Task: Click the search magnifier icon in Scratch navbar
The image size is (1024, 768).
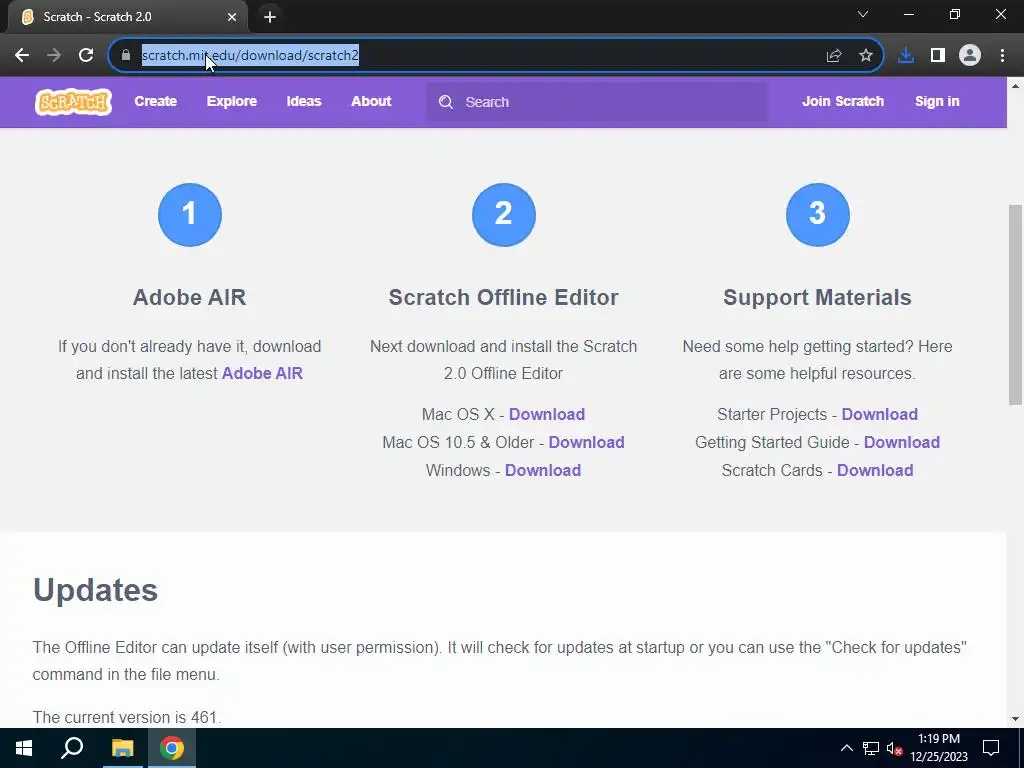Action: pyautogui.click(x=446, y=102)
